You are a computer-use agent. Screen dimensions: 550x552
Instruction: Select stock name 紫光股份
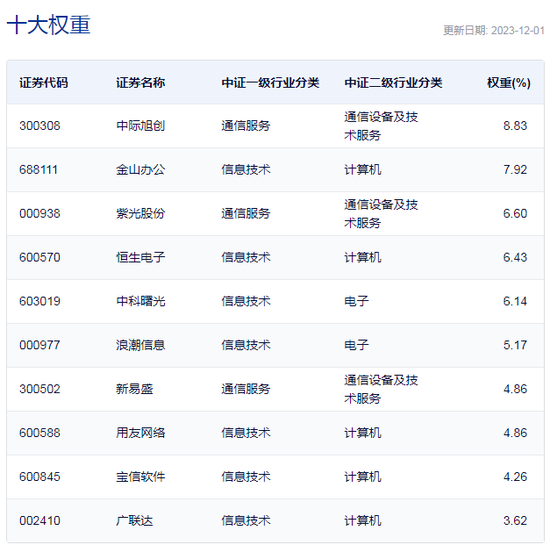[x=140, y=213]
